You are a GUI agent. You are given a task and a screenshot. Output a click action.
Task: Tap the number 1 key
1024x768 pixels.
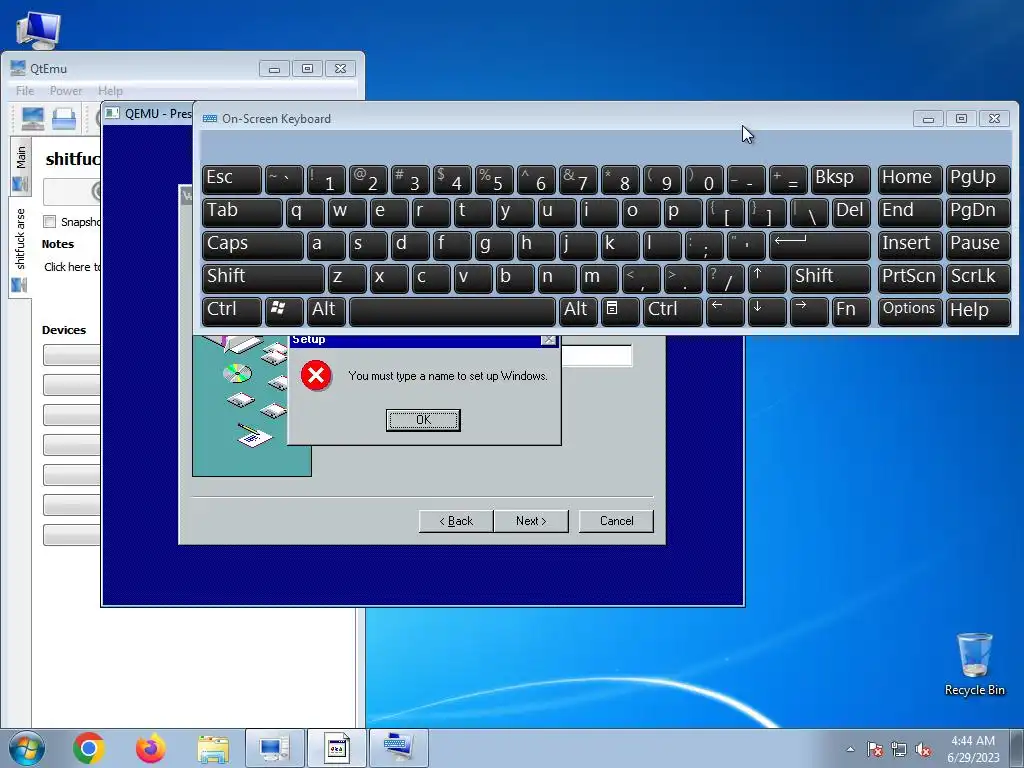327,179
